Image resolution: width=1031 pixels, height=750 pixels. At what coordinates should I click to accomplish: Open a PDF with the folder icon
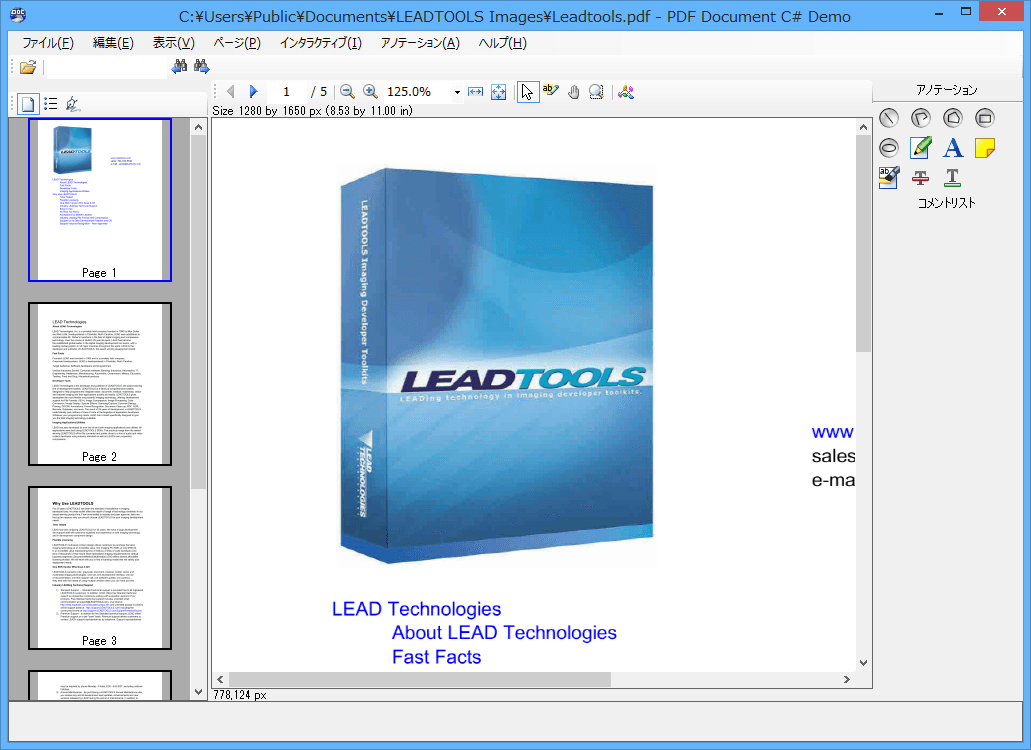(28, 66)
